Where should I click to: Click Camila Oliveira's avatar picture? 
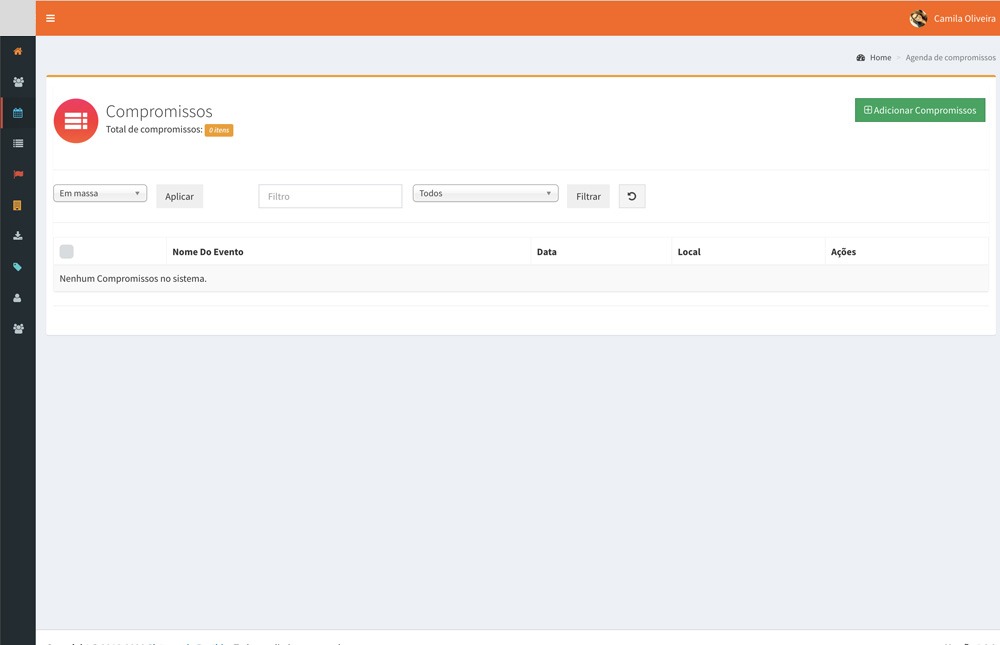click(x=918, y=19)
